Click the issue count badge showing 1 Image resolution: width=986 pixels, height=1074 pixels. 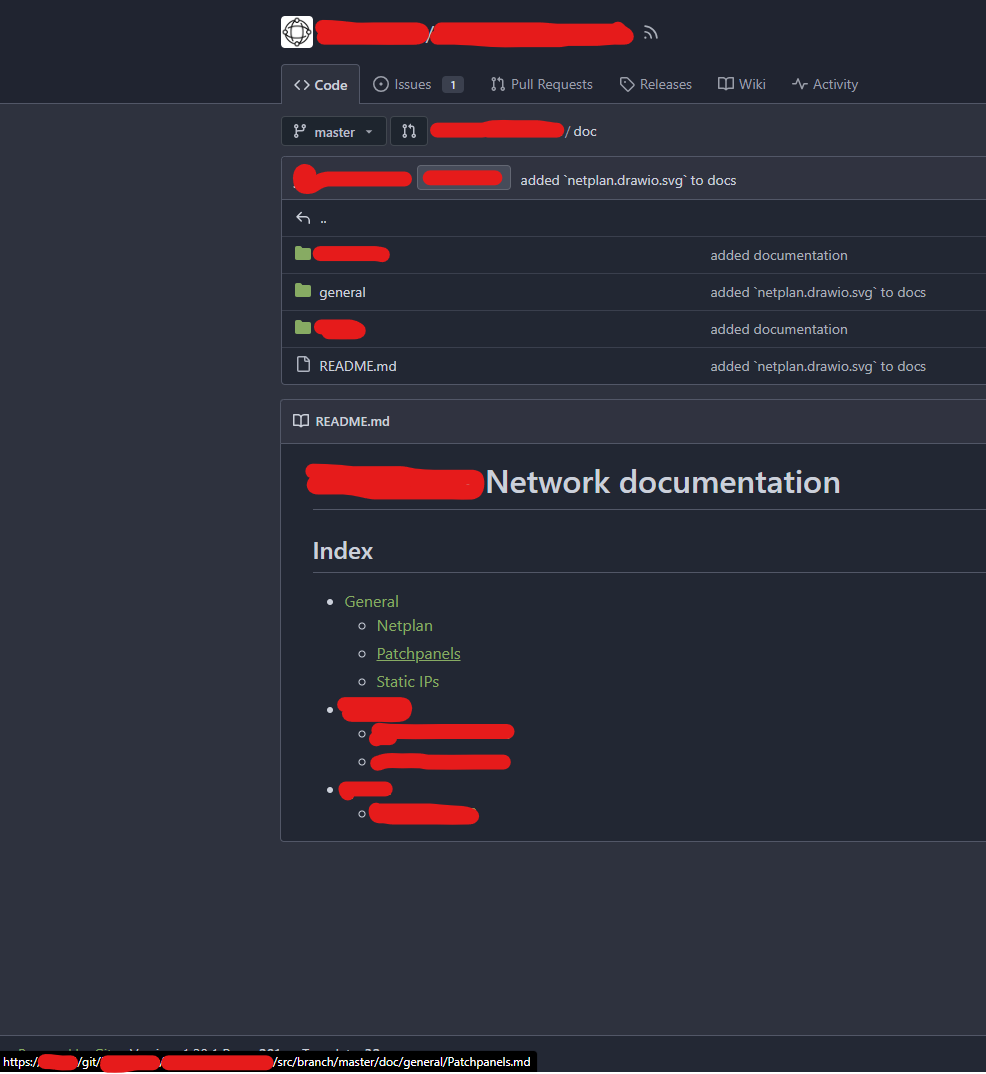click(452, 84)
